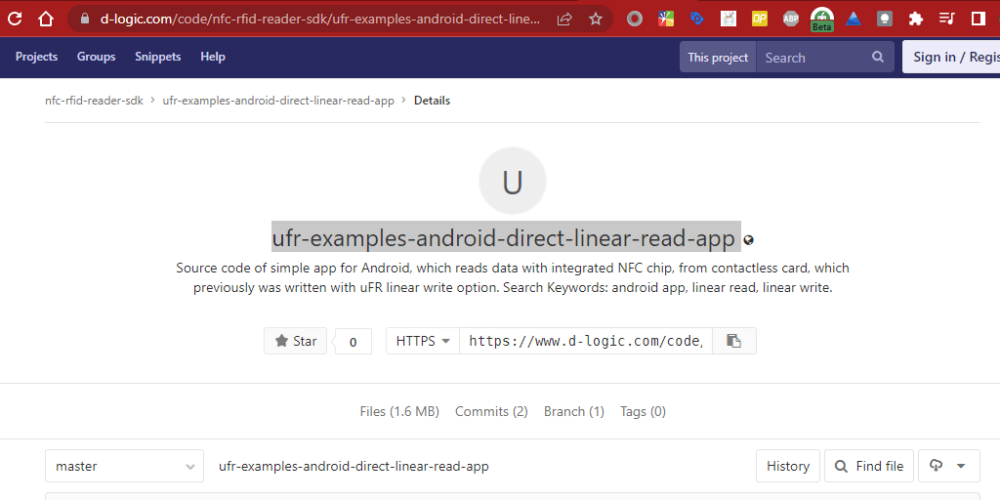Go to nfc-rfid-reader-sdk breadcrumb

(x=94, y=100)
